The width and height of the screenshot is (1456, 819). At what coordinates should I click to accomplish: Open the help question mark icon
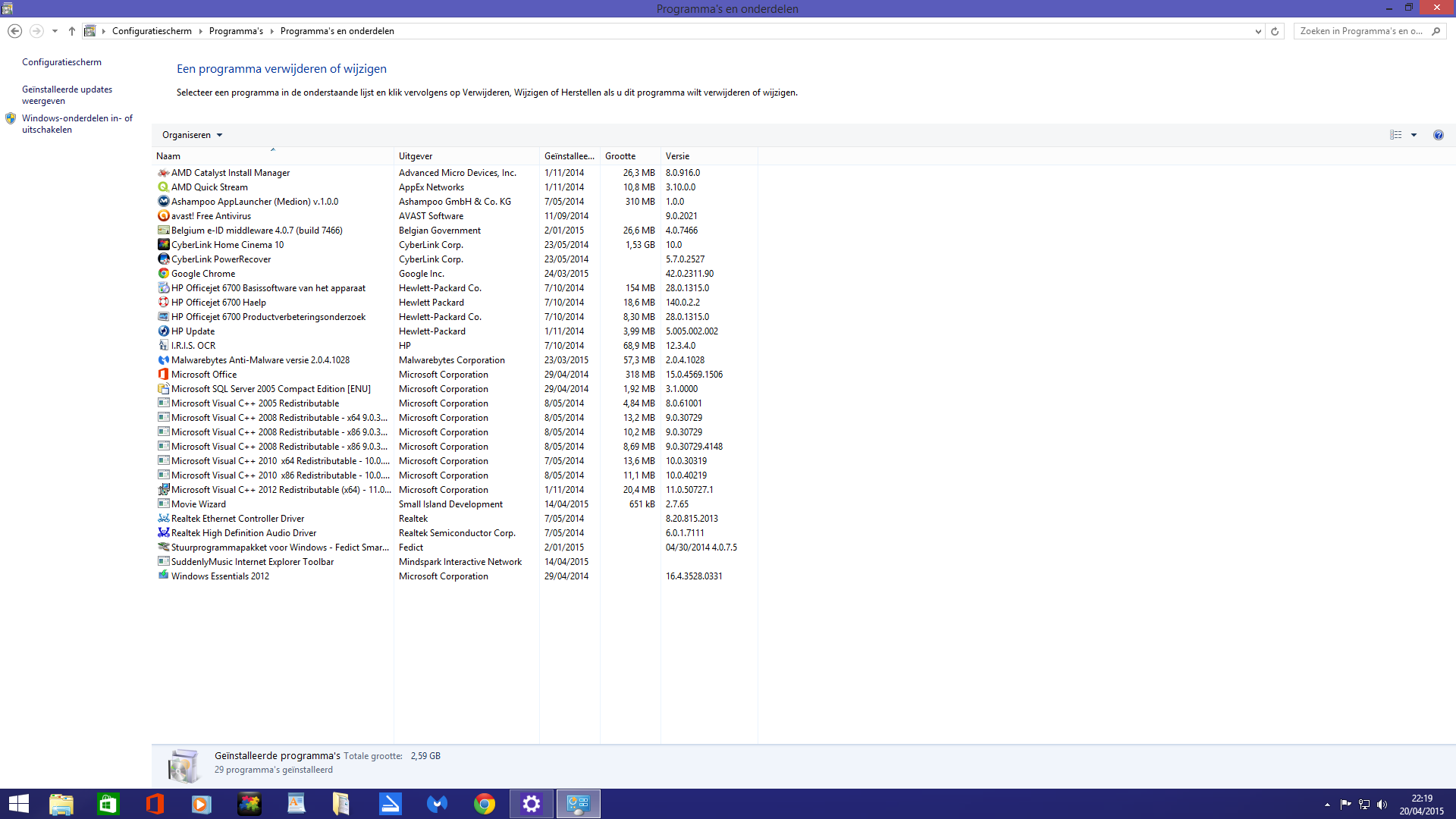1438,135
